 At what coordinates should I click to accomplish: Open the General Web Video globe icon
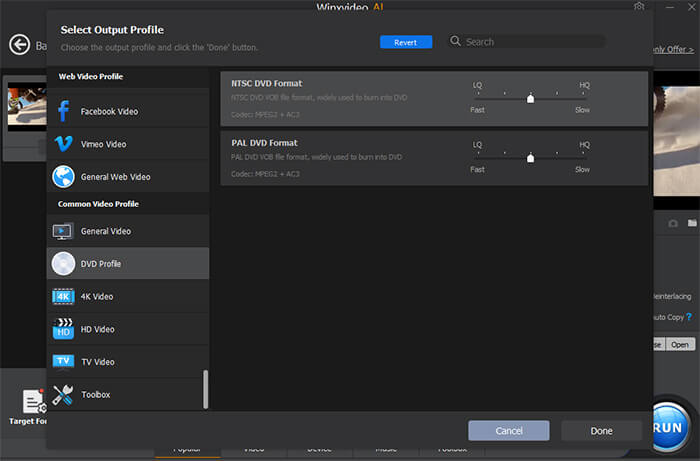(64, 176)
